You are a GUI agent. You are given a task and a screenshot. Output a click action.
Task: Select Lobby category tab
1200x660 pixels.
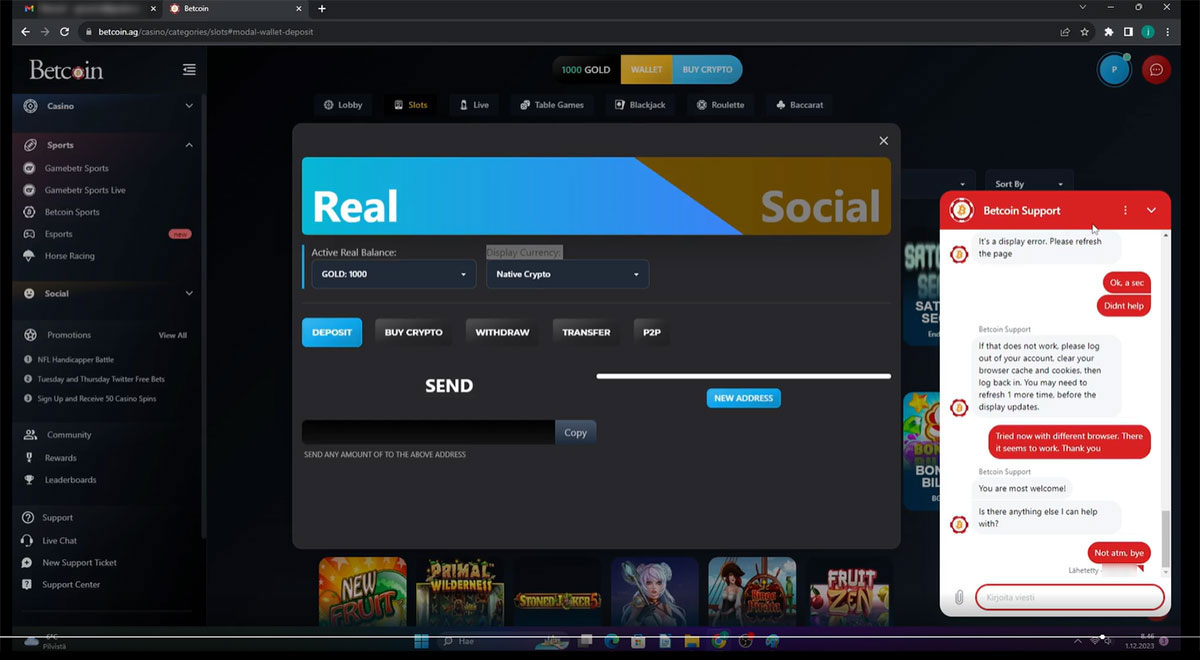point(342,105)
